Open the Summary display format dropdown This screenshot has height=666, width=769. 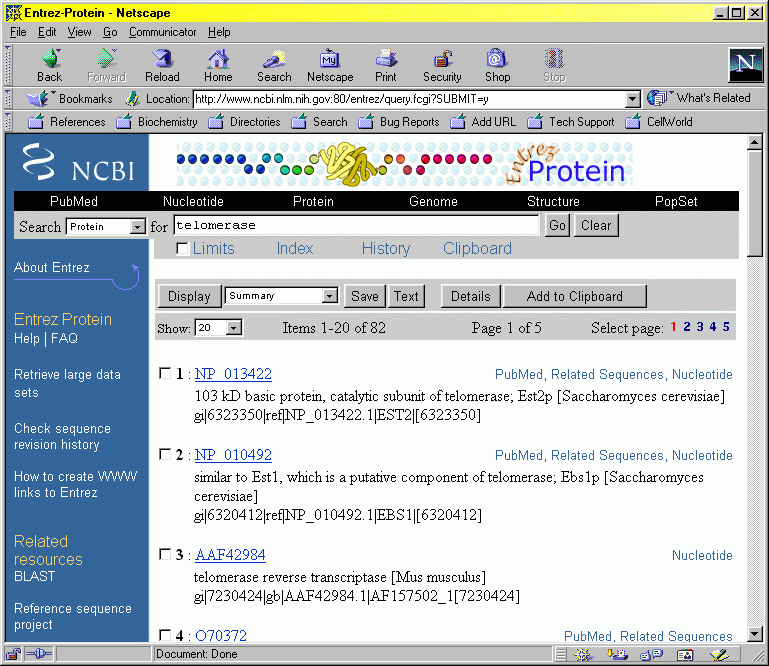coord(281,296)
